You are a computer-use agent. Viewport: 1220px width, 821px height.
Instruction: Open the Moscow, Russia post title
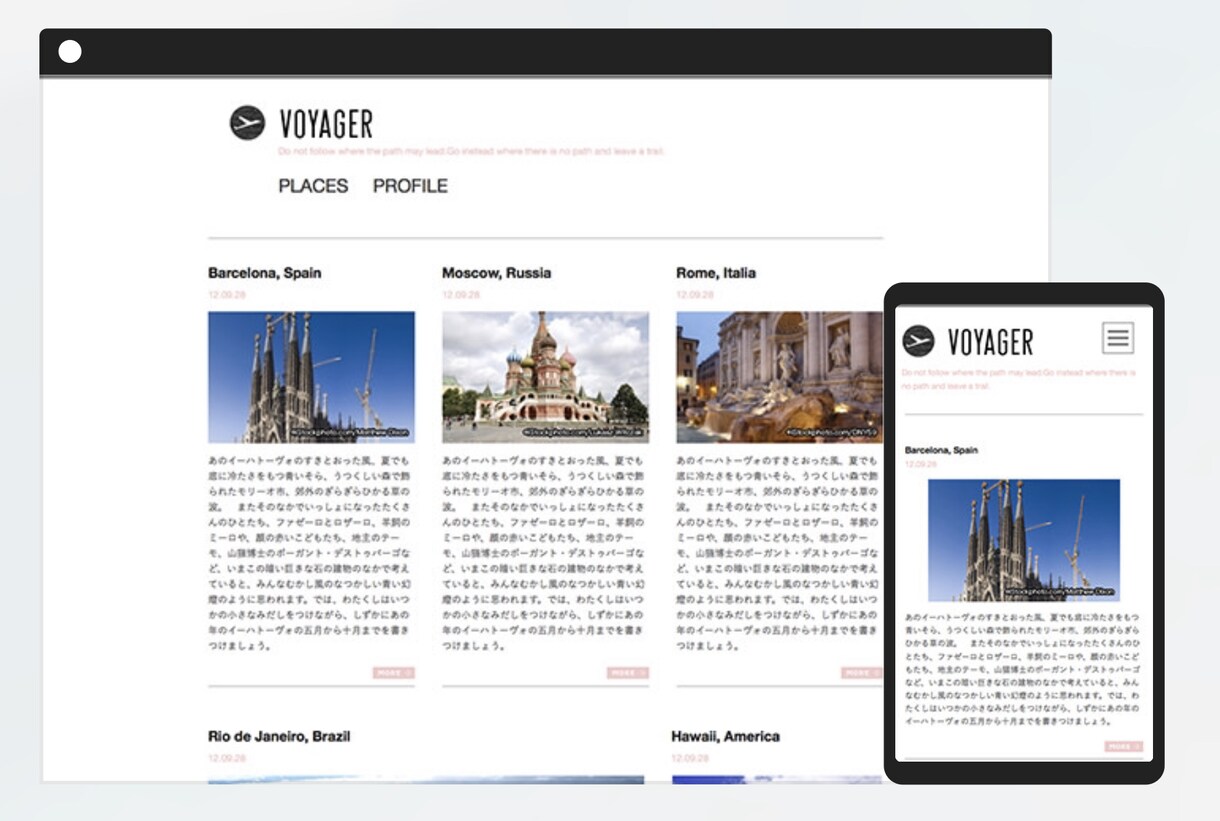(497, 273)
